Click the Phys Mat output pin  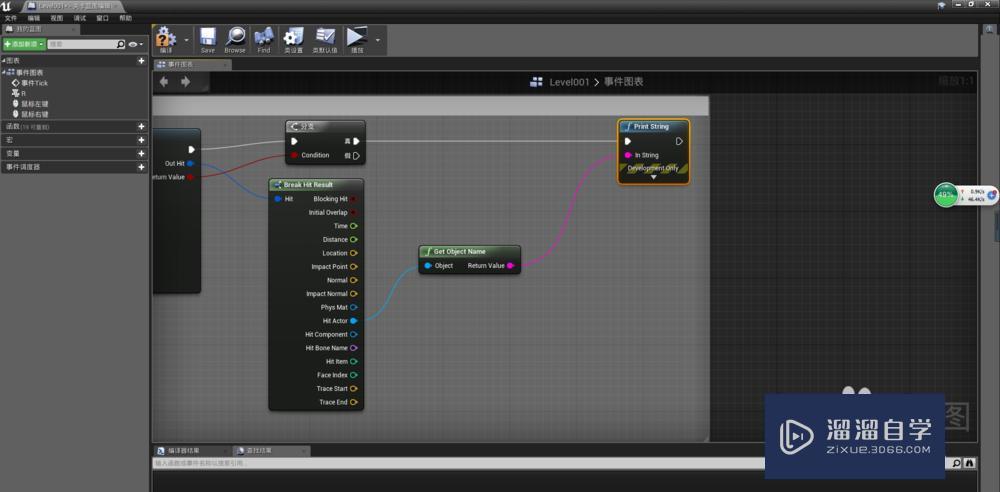353,307
